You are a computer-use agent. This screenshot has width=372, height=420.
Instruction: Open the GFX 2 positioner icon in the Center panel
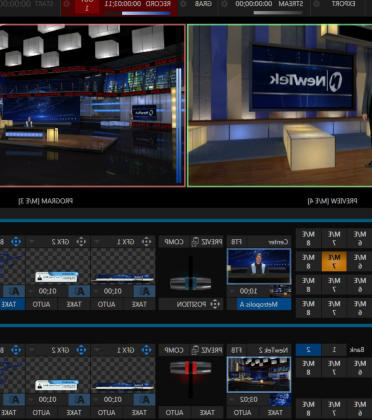click(x=81, y=242)
